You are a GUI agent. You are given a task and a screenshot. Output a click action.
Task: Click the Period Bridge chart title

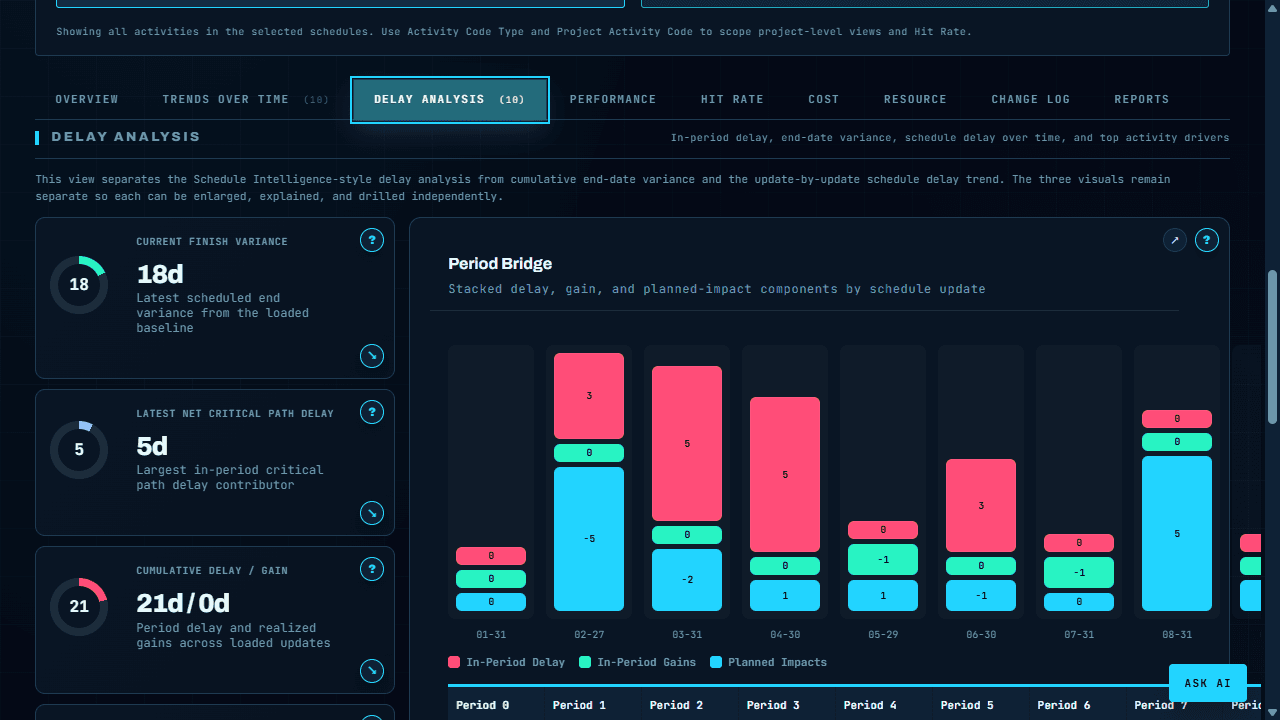500,264
